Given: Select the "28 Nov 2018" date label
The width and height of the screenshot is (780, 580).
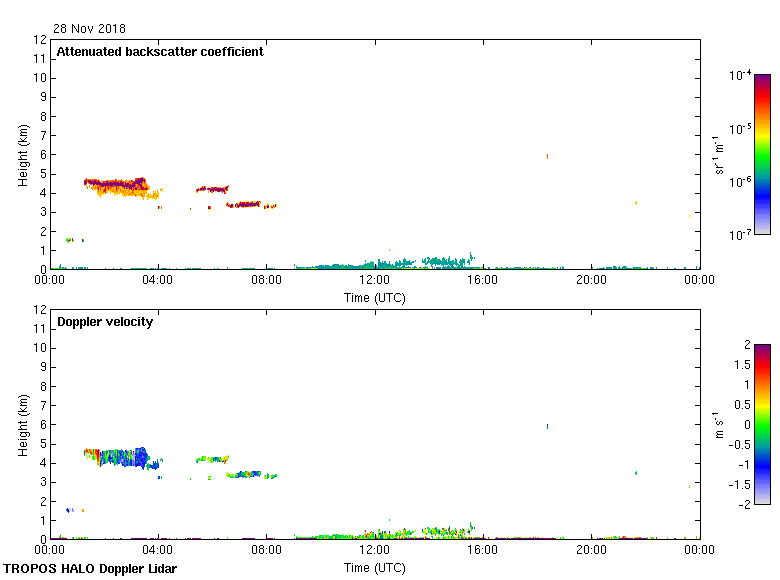Looking at the screenshot, I should pos(90,29).
